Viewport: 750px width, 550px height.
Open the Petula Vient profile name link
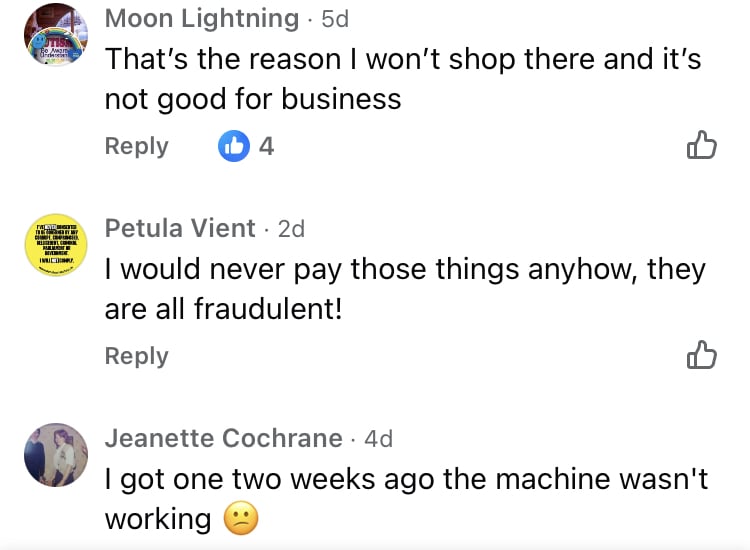[180, 228]
